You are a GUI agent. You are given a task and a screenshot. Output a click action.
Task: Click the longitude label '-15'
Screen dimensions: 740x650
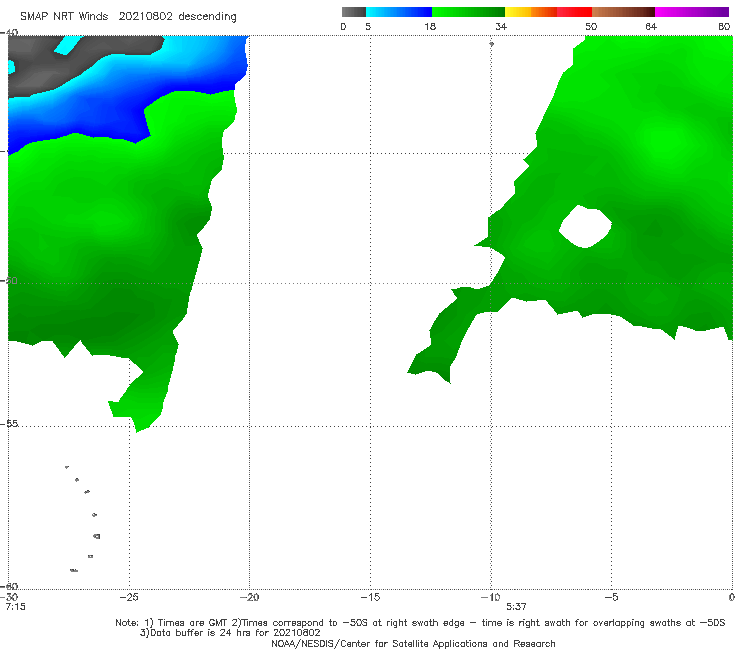point(370,597)
